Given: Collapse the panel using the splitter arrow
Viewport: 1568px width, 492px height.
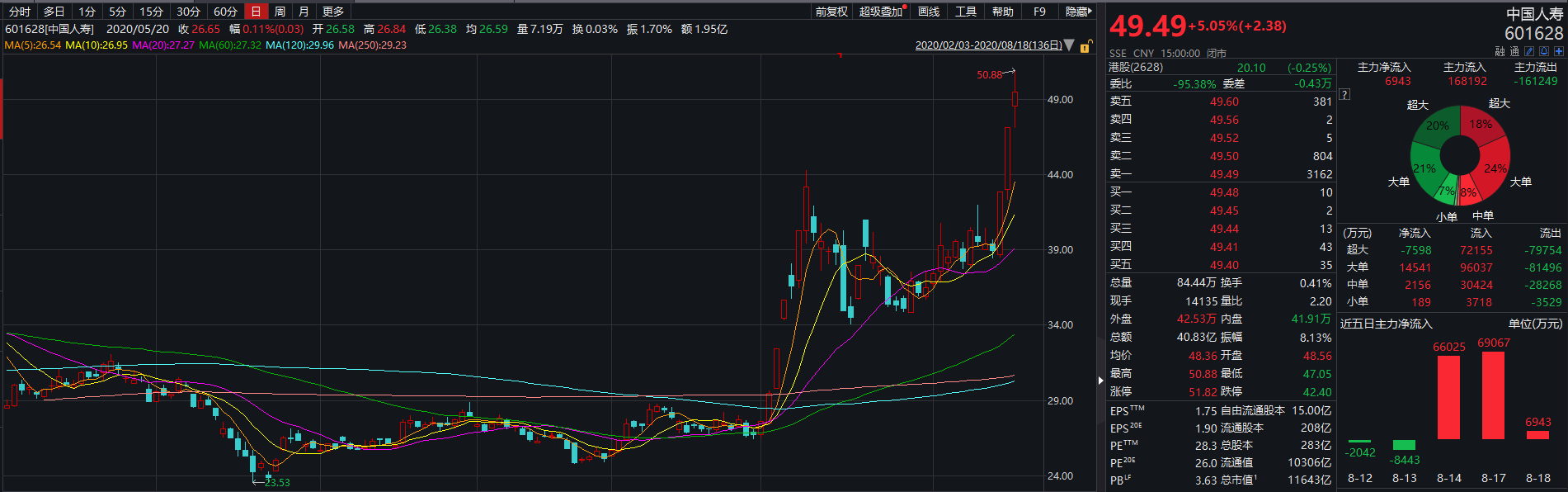Looking at the screenshot, I should pyautogui.click(x=1100, y=381).
